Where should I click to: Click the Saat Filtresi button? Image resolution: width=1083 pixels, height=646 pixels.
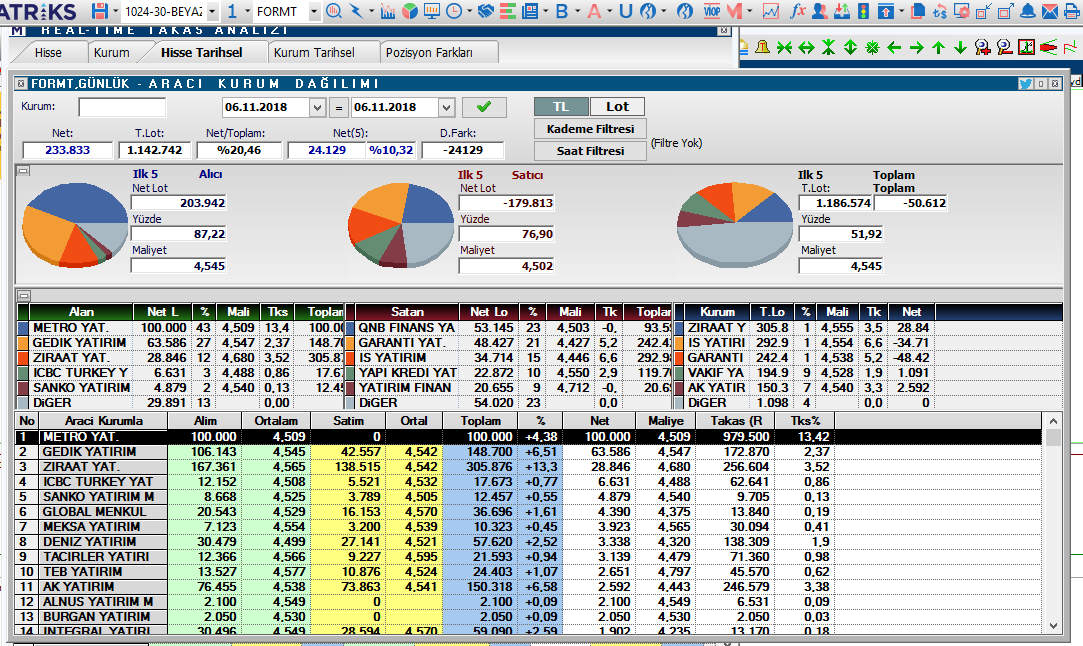tap(590, 151)
